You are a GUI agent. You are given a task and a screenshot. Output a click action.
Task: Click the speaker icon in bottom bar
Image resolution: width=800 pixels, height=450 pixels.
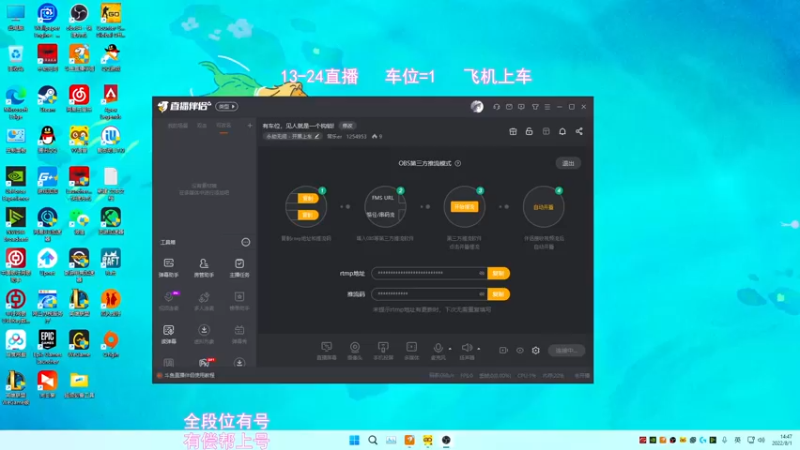[466, 347]
